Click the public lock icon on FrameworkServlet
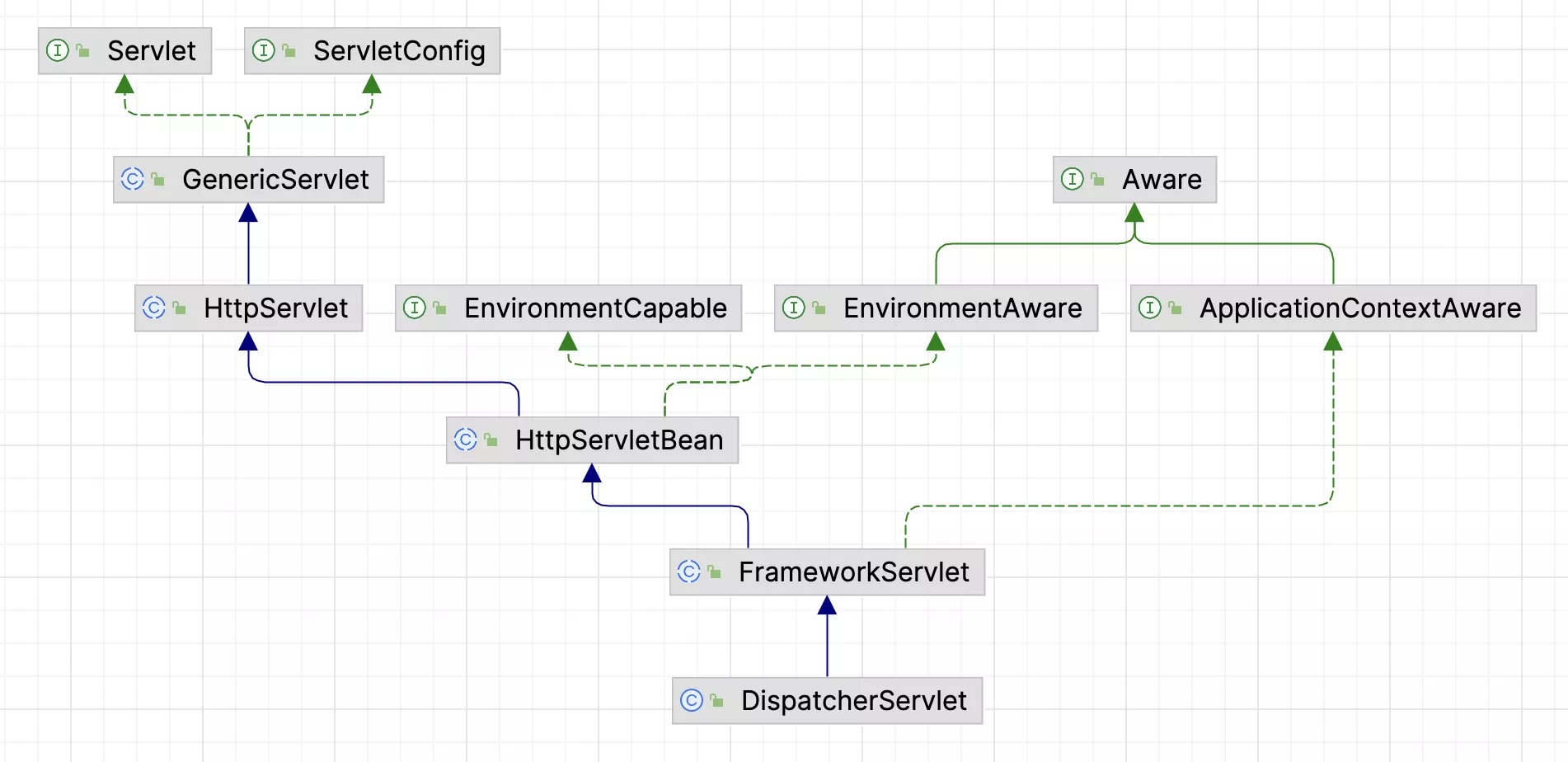 pyautogui.click(x=714, y=571)
